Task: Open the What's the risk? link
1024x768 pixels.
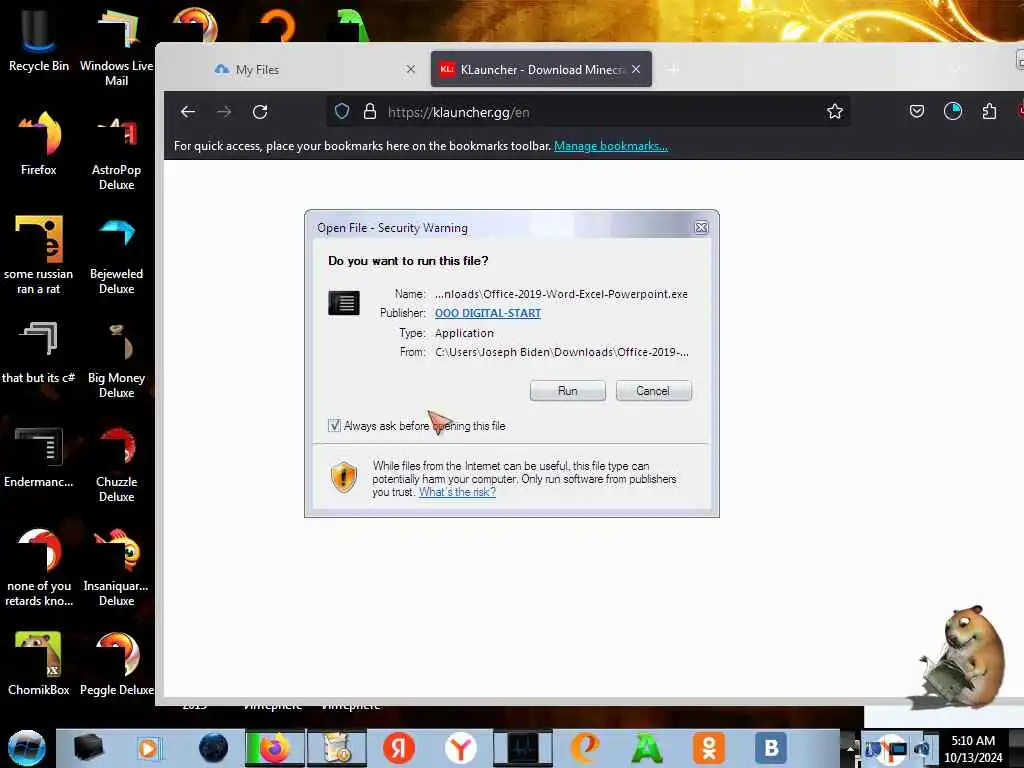Action: click(457, 492)
